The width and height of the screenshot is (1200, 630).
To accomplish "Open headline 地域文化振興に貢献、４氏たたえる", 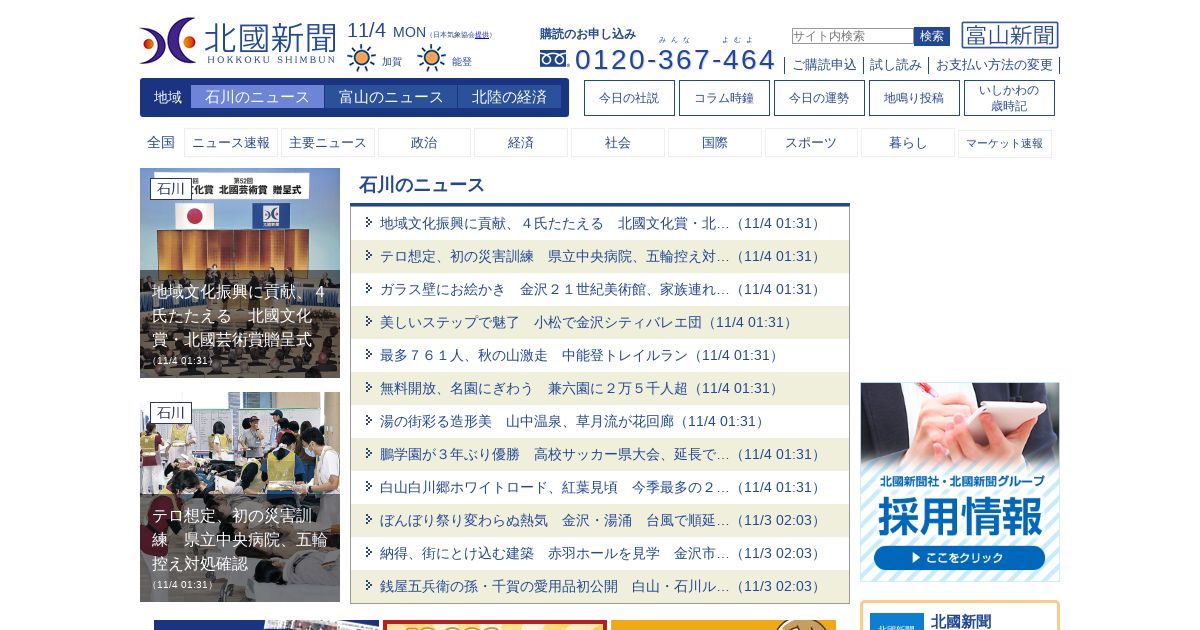I will 600,223.
